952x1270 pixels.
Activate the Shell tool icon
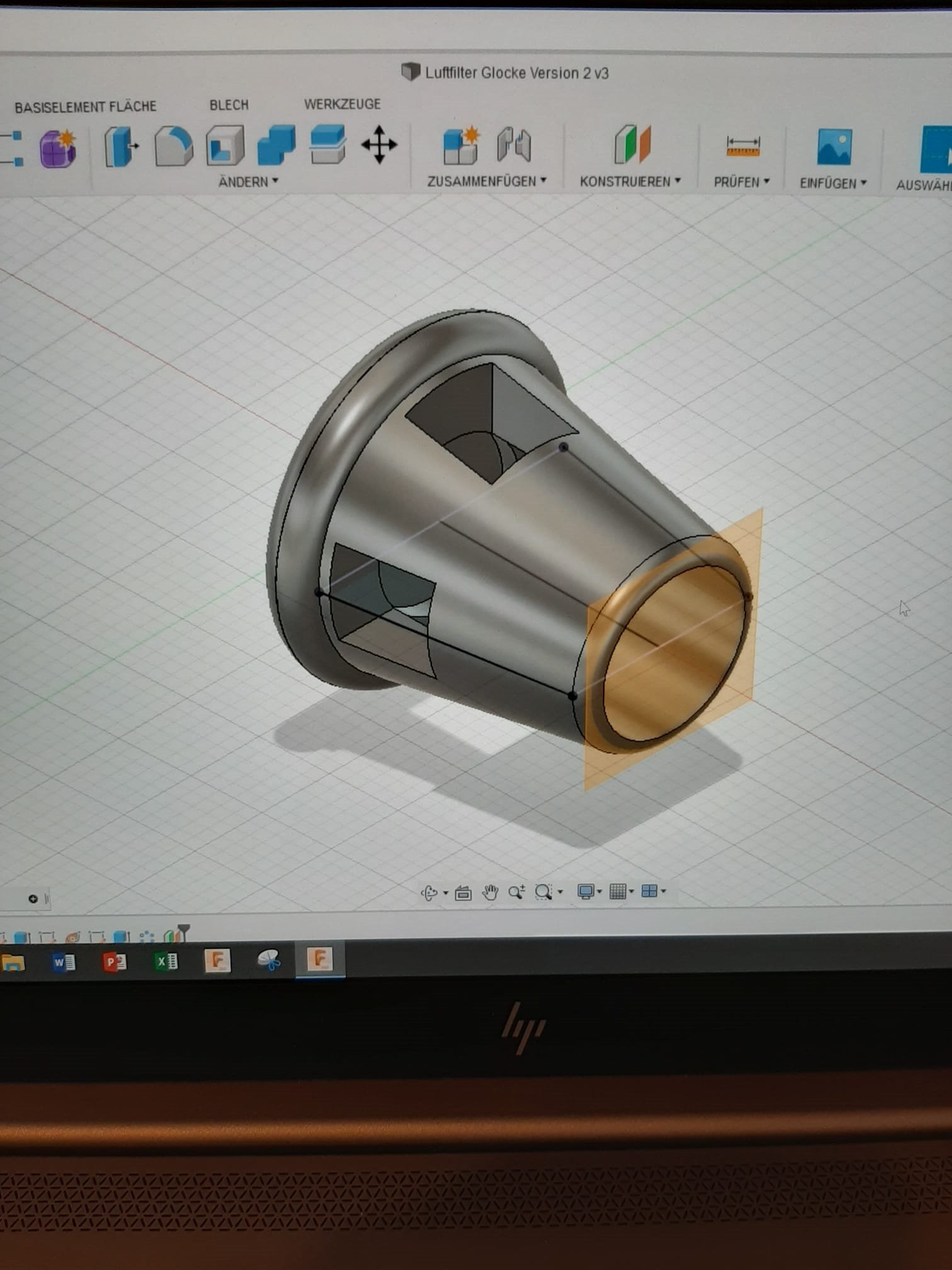pyautogui.click(x=225, y=146)
